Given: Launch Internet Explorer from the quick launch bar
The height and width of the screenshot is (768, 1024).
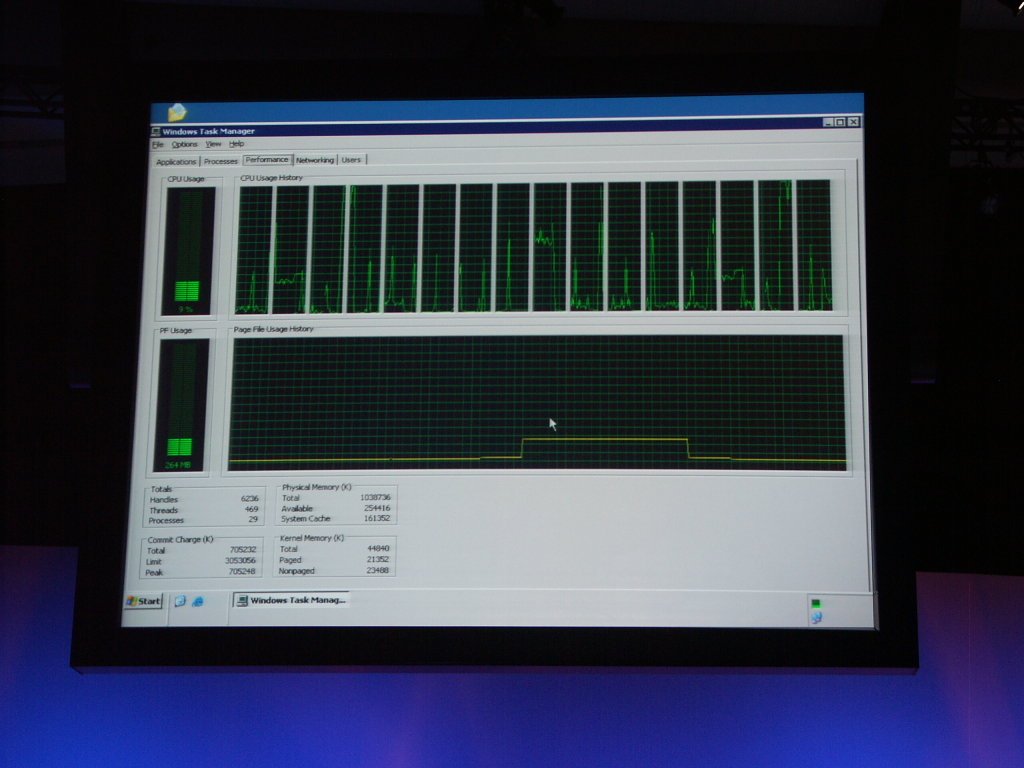Looking at the screenshot, I should 197,601.
